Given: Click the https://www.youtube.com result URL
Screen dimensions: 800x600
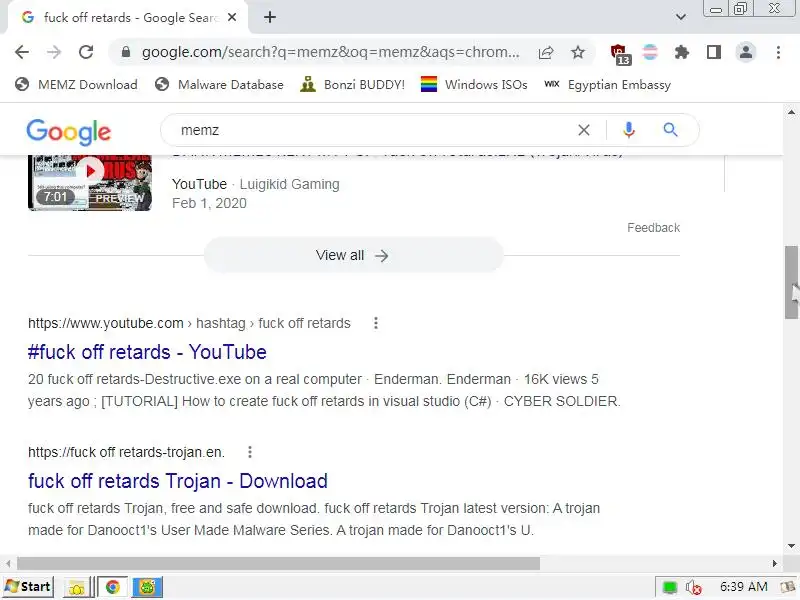Looking at the screenshot, I should 106,323.
